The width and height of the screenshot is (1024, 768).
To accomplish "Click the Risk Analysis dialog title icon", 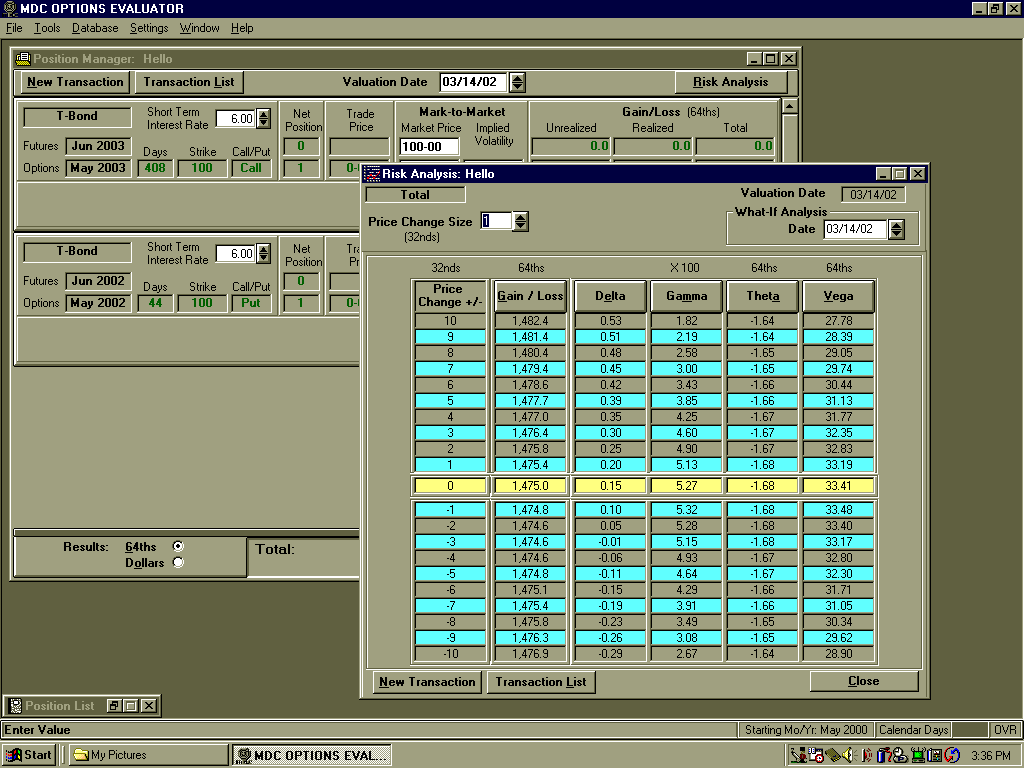I will tap(372, 174).
